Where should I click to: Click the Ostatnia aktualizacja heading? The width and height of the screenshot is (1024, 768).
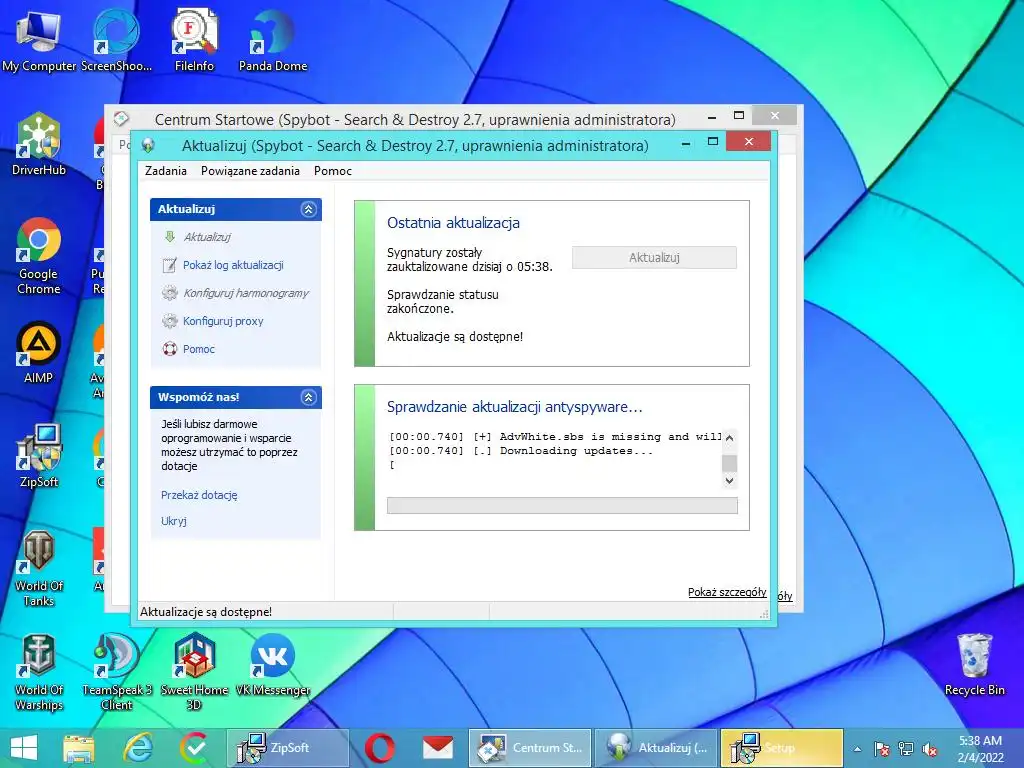(453, 223)
